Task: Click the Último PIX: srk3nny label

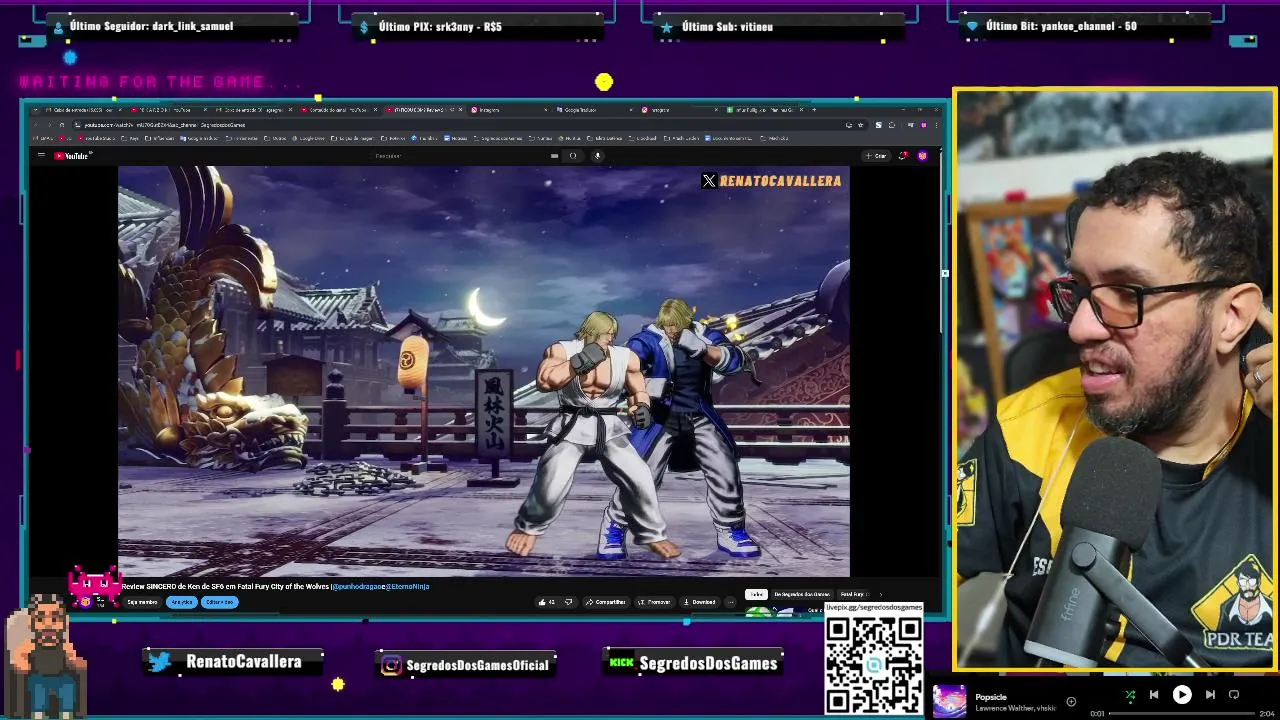Action: point(440,27)
